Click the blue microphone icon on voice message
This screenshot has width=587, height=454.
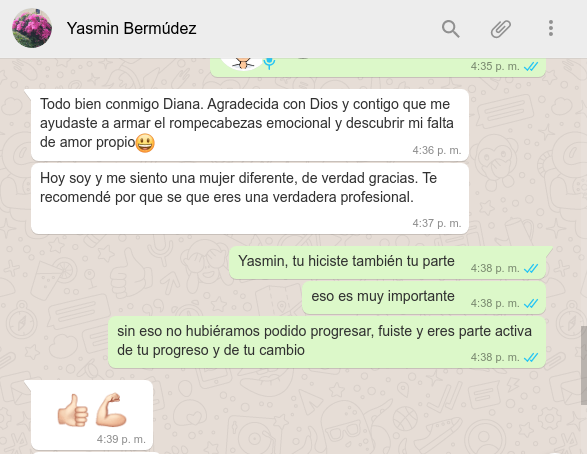coord(269,63)
